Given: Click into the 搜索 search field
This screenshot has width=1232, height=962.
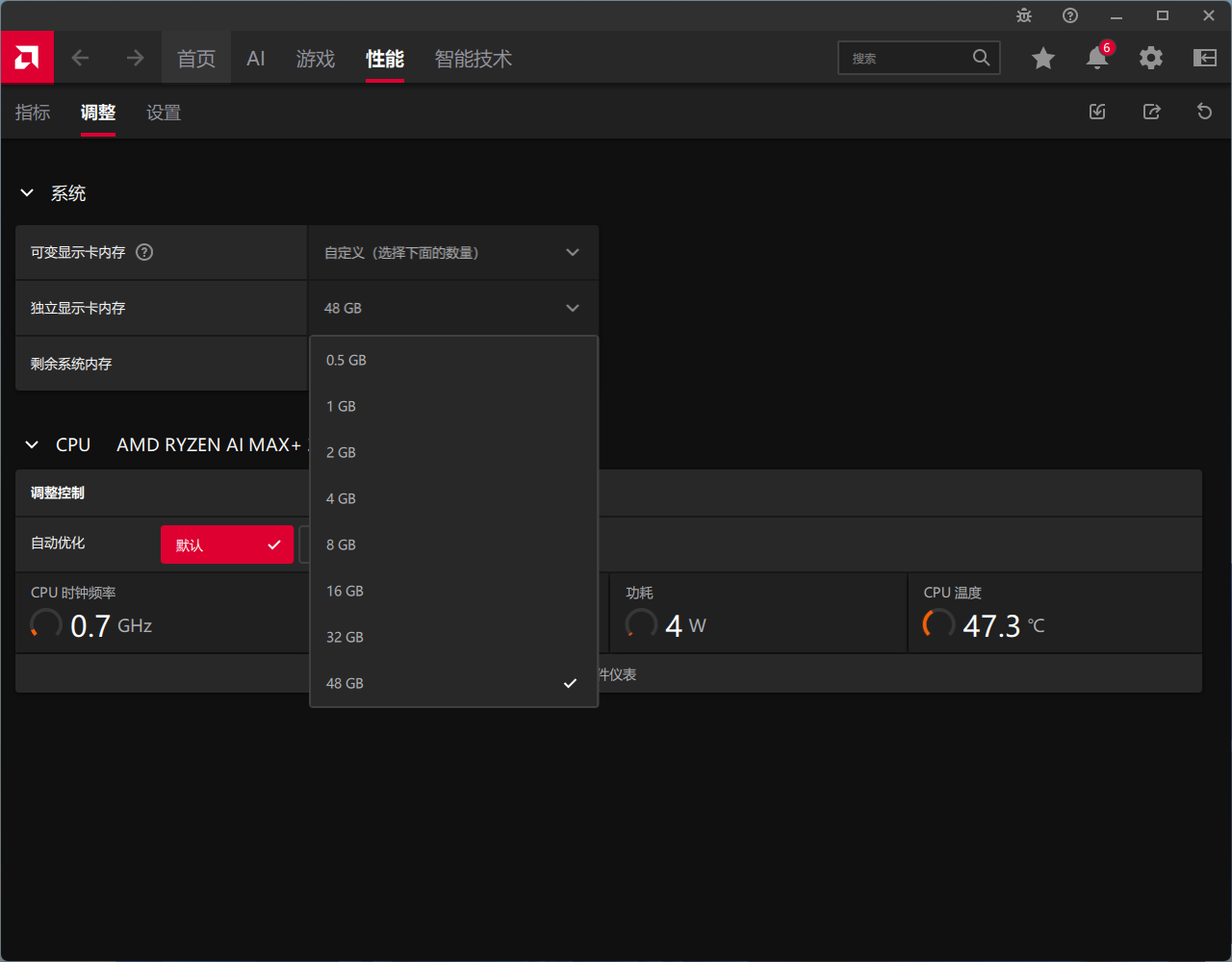Looking at the screenshot, I should (x=919, y=59).
